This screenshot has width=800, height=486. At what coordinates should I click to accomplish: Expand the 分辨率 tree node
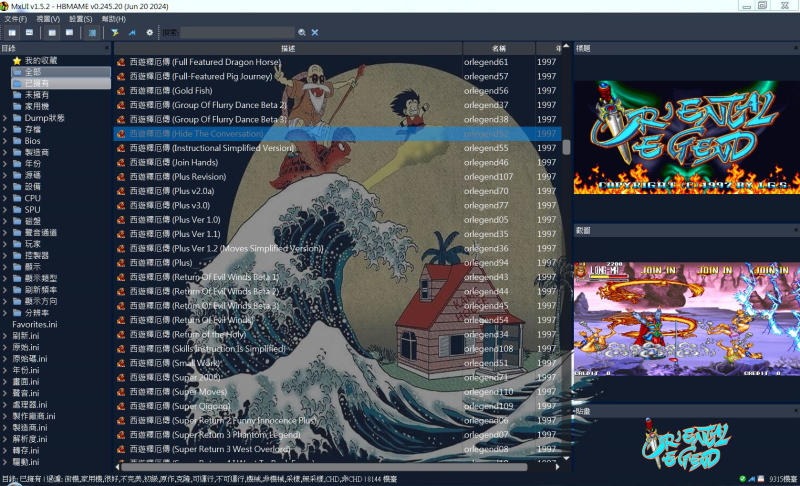[x=5, y=313]
